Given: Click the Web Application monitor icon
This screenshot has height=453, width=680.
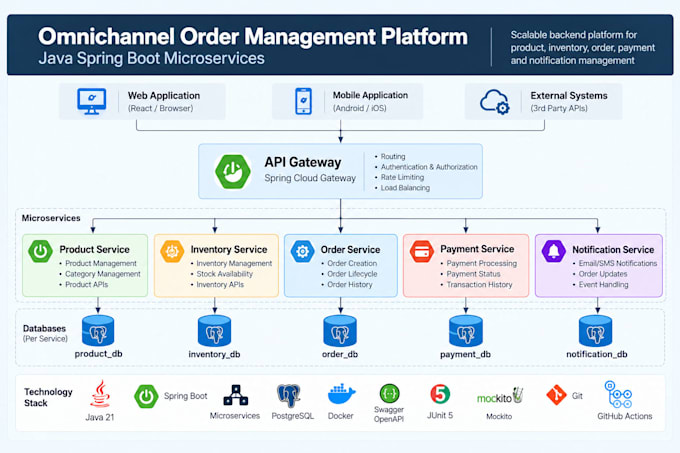Looking at the screenshot, I should tap(92, 101).
